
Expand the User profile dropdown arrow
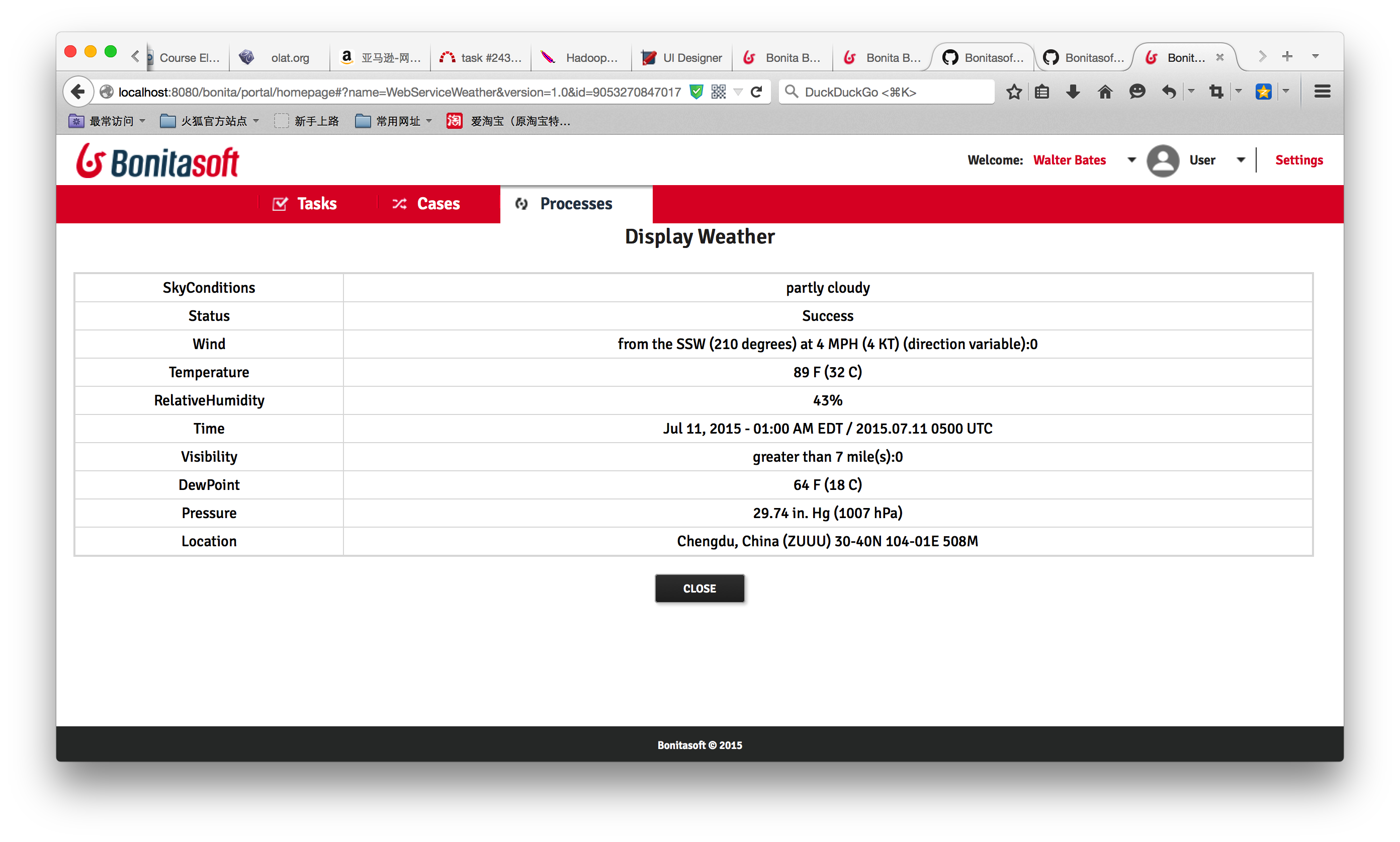[x=1241, y=160]
